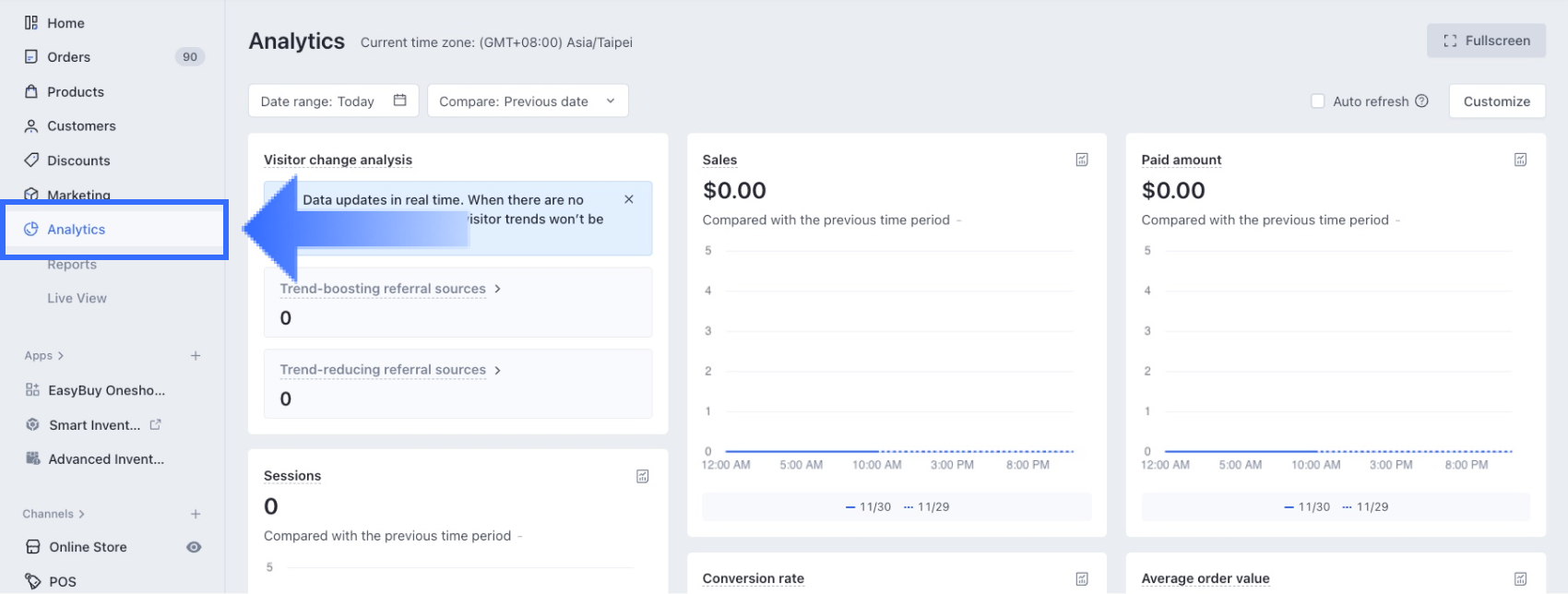
Task: Open the Date range: Today picker
Action: pos(333,101)
